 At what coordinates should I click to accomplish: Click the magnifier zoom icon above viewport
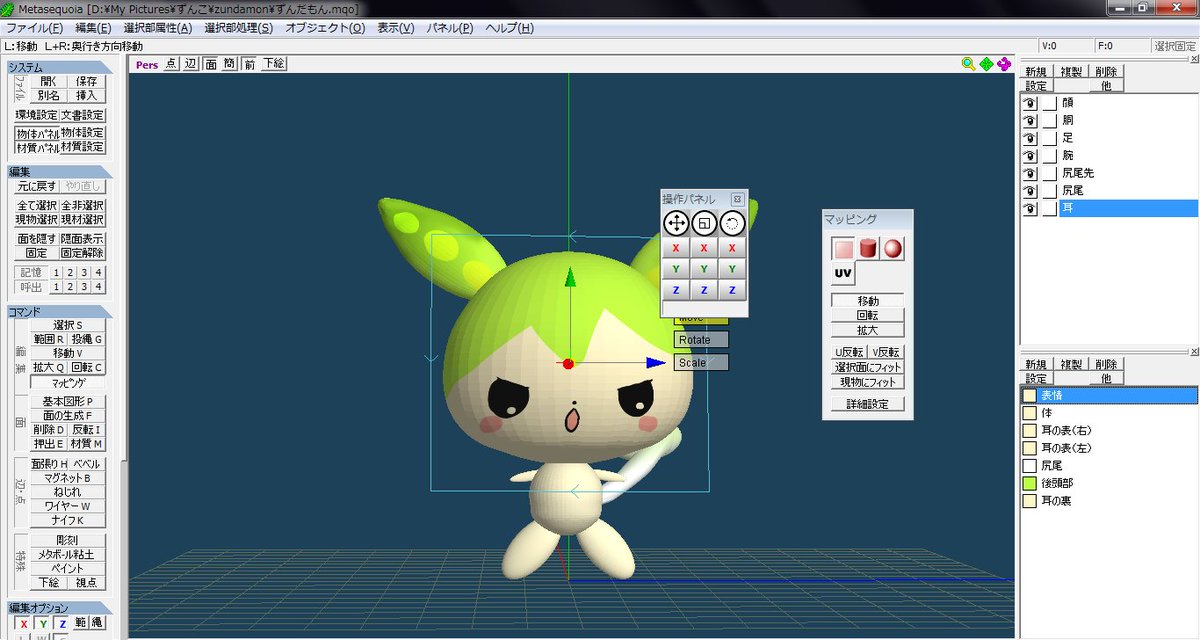coord(968,64)
